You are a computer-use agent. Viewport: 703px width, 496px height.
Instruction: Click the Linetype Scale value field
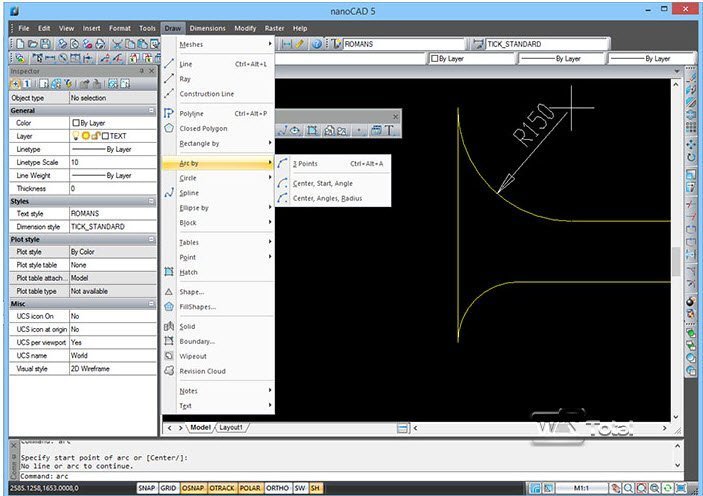110,162
